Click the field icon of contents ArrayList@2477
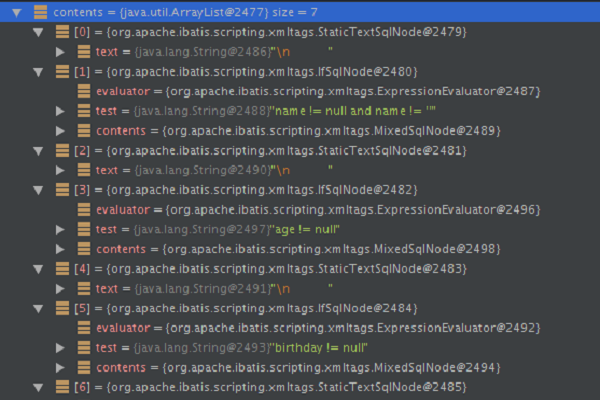 click(41, 12)
